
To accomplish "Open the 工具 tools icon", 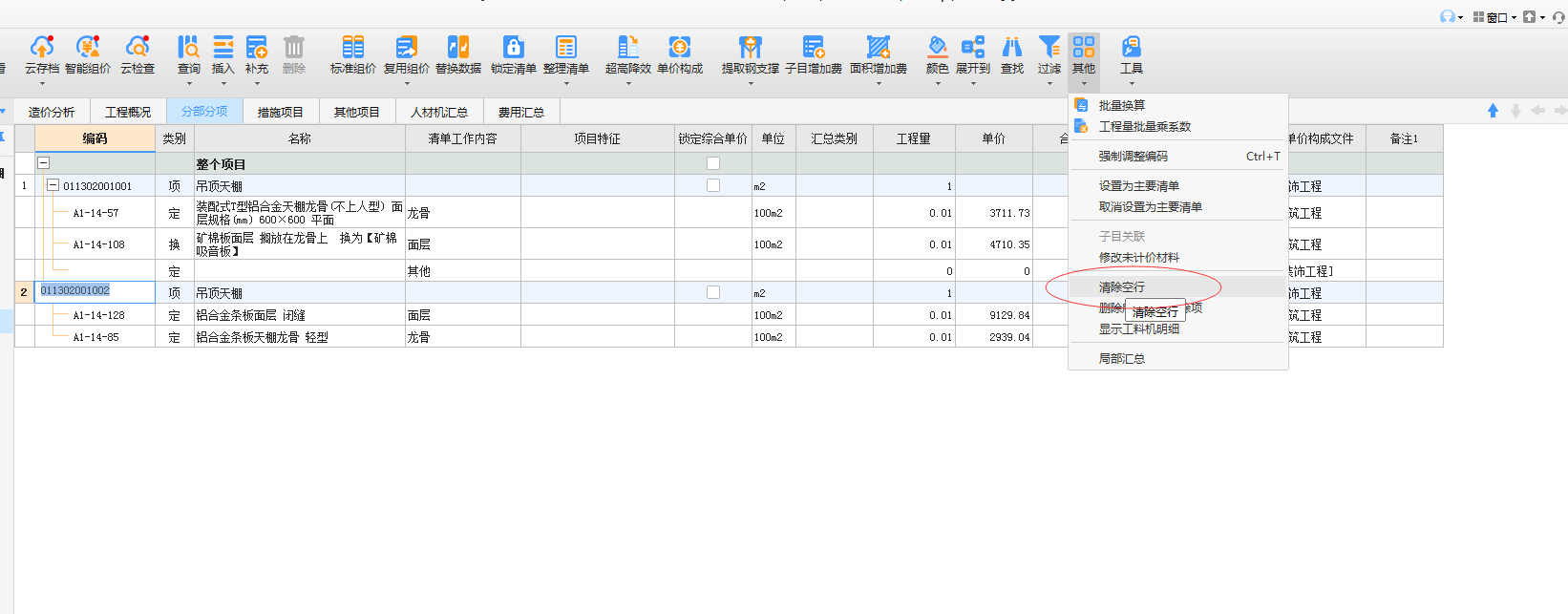I will coord(1132,47).
